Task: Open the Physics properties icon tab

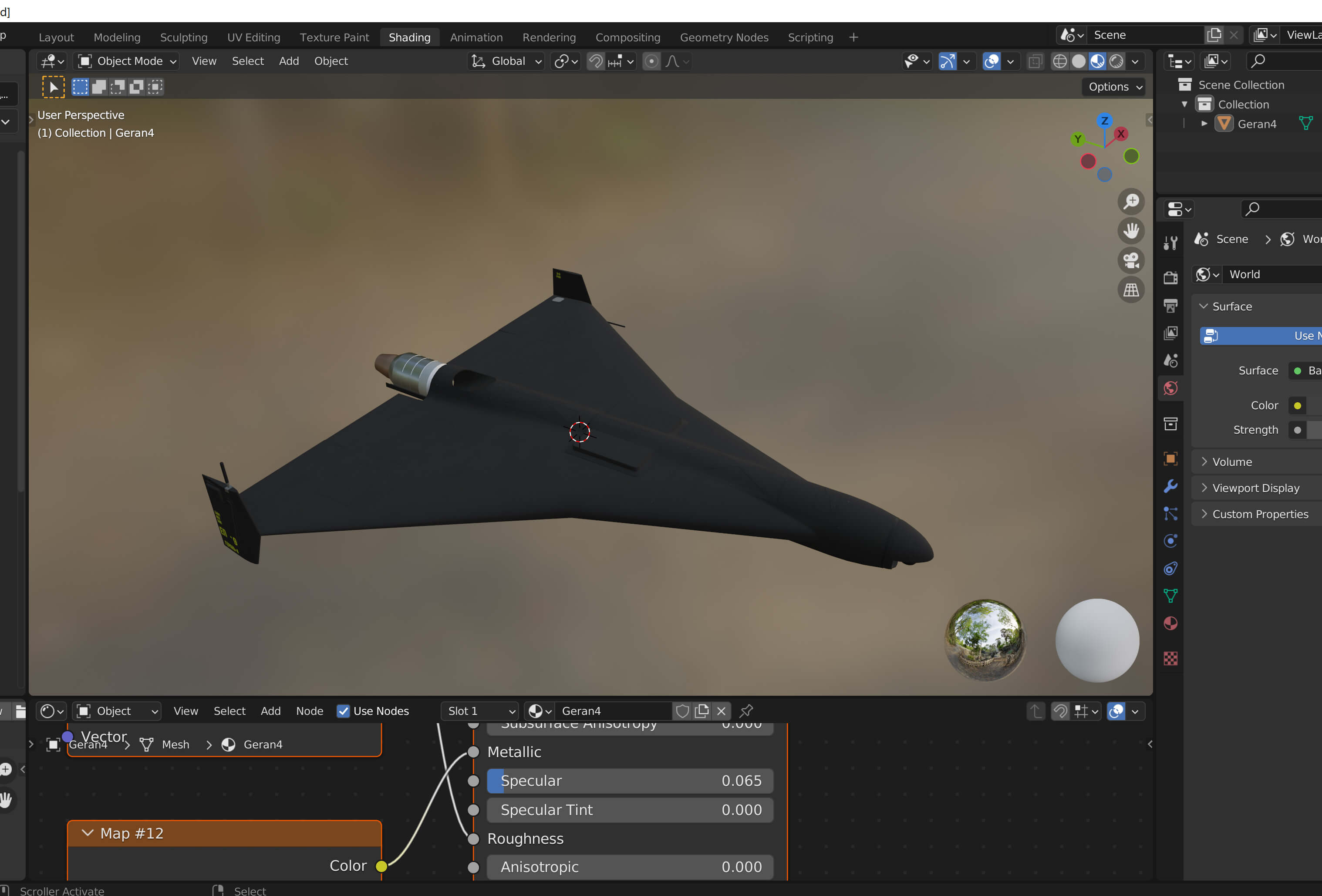Action: click(x=1170, y=541)
